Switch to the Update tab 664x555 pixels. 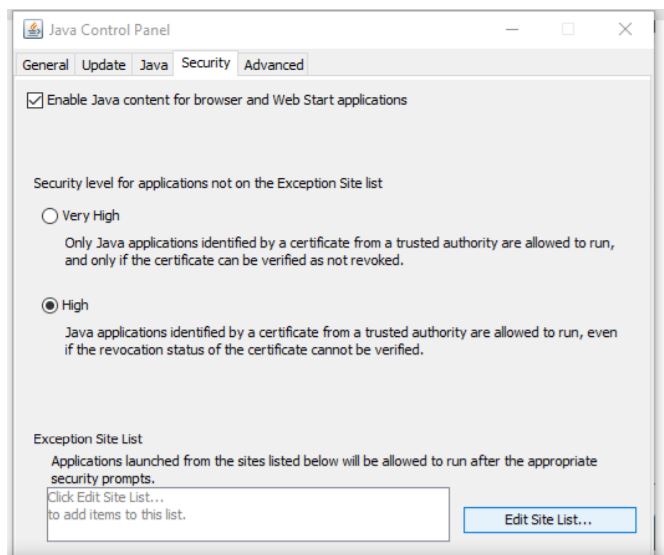104,65
